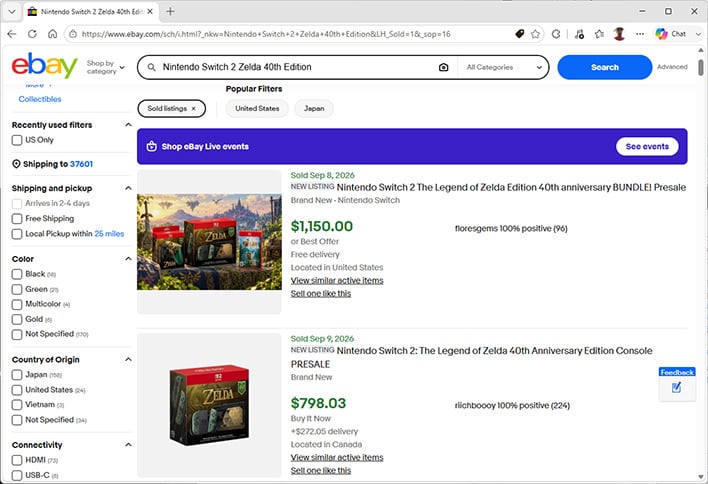The height and width of the screenshot is (484, 708).
Task: Click Sell one like this under $798.03 listing
Action: [x=321, y=470]
